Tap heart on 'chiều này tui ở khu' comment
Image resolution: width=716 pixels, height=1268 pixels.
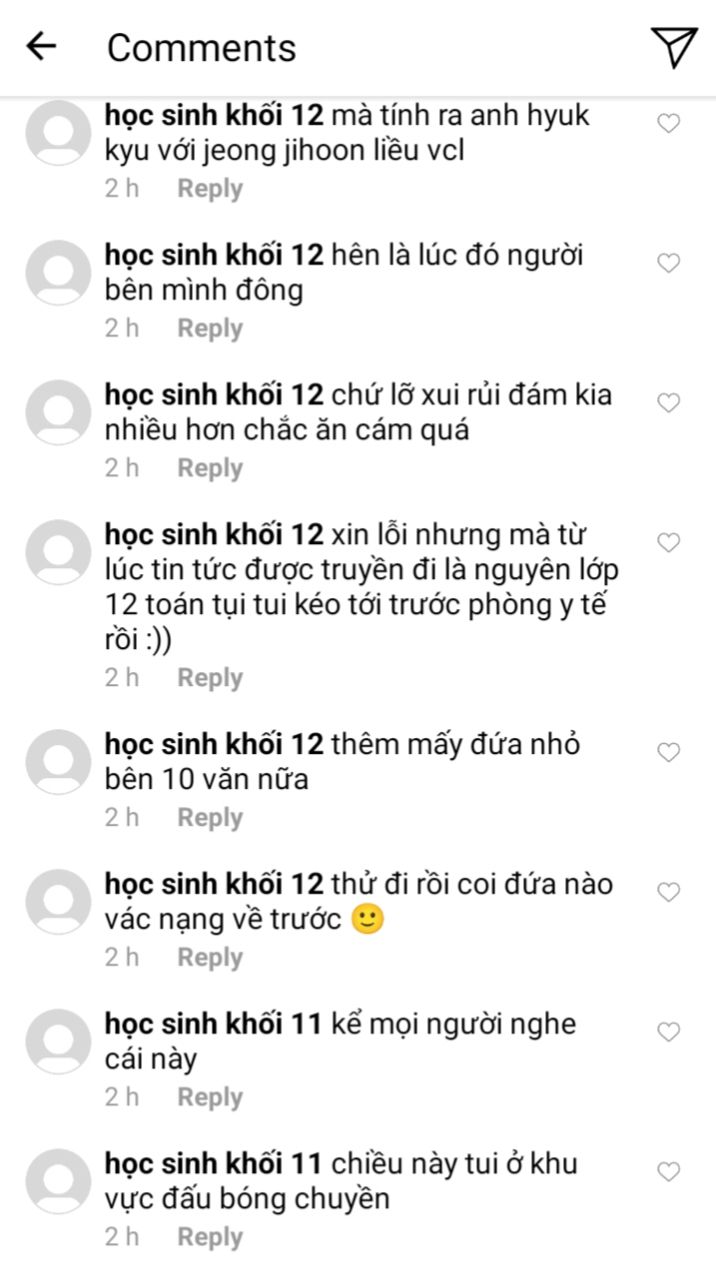click(x=668, y=1171)
